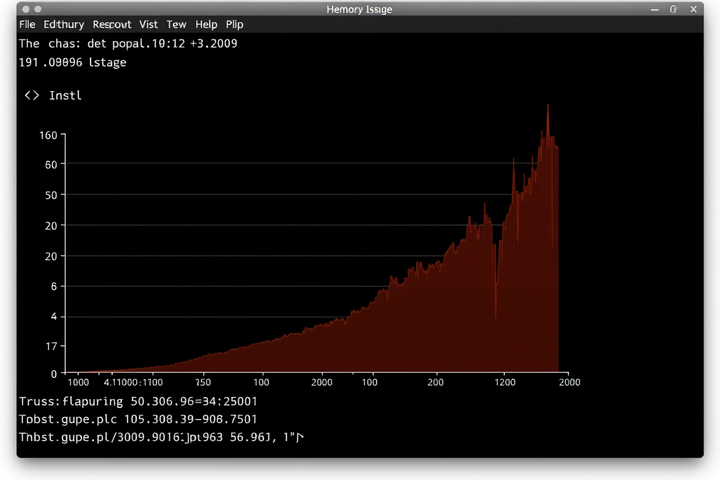Click the 6 label on the y-axis

[54, 287]
